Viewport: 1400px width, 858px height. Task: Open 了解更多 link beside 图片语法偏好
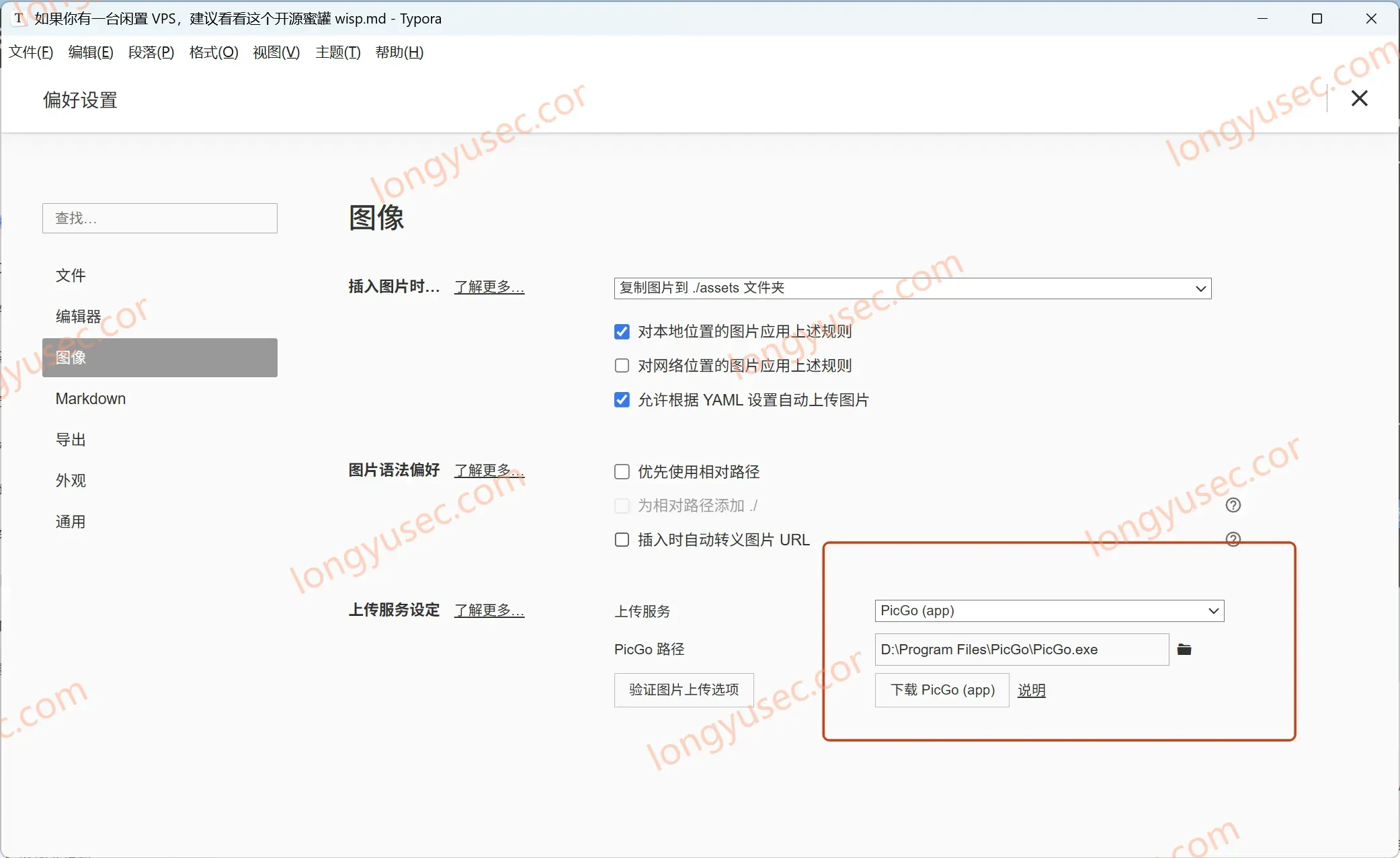pyautogui.click(x=489, y=471)
